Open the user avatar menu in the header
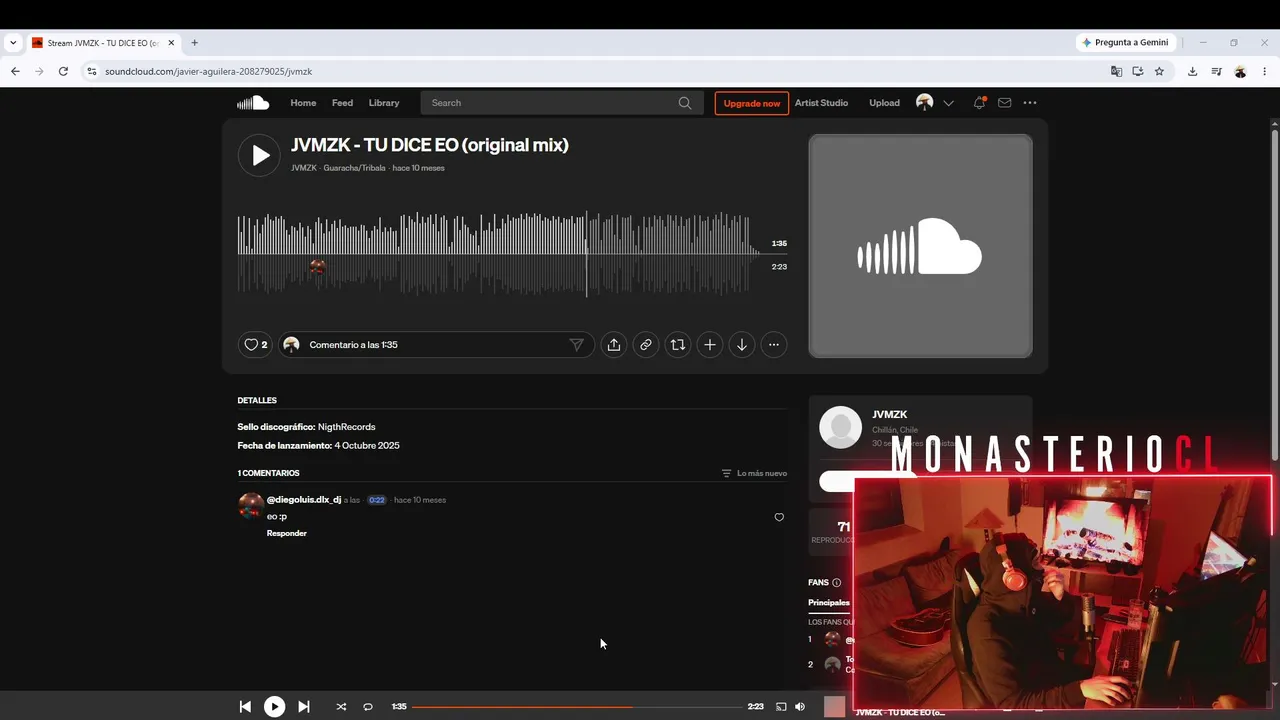The height and width of the screenshot is (720, 1280). (x=925, y=103)
